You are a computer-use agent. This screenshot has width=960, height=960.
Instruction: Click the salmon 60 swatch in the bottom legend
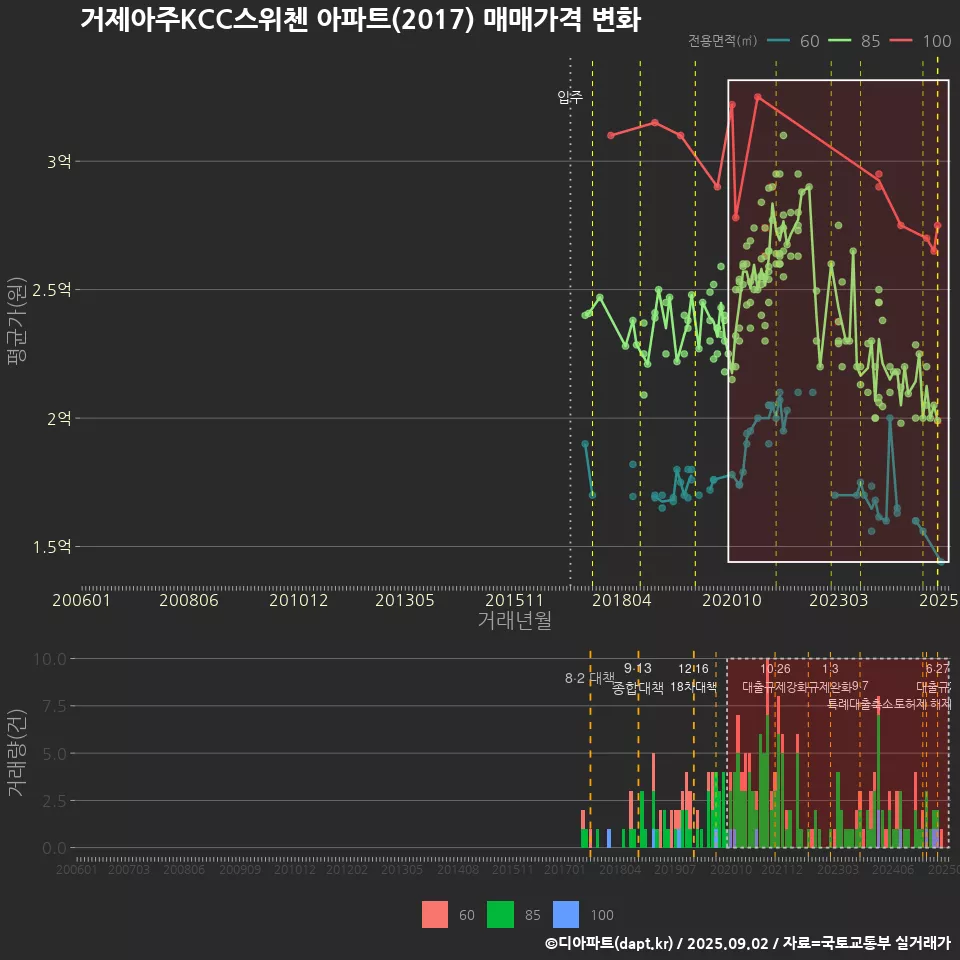[435, 915]
